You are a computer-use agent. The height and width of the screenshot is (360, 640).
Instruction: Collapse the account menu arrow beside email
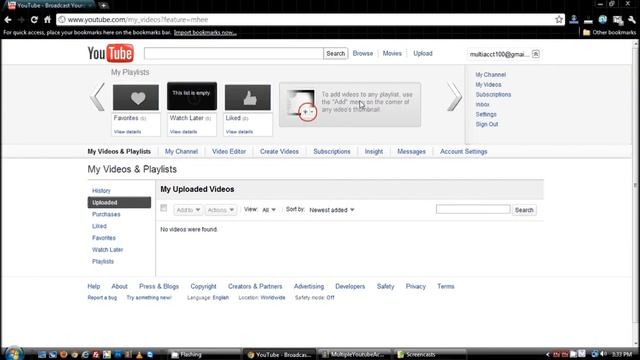click(x=536, y=54)
